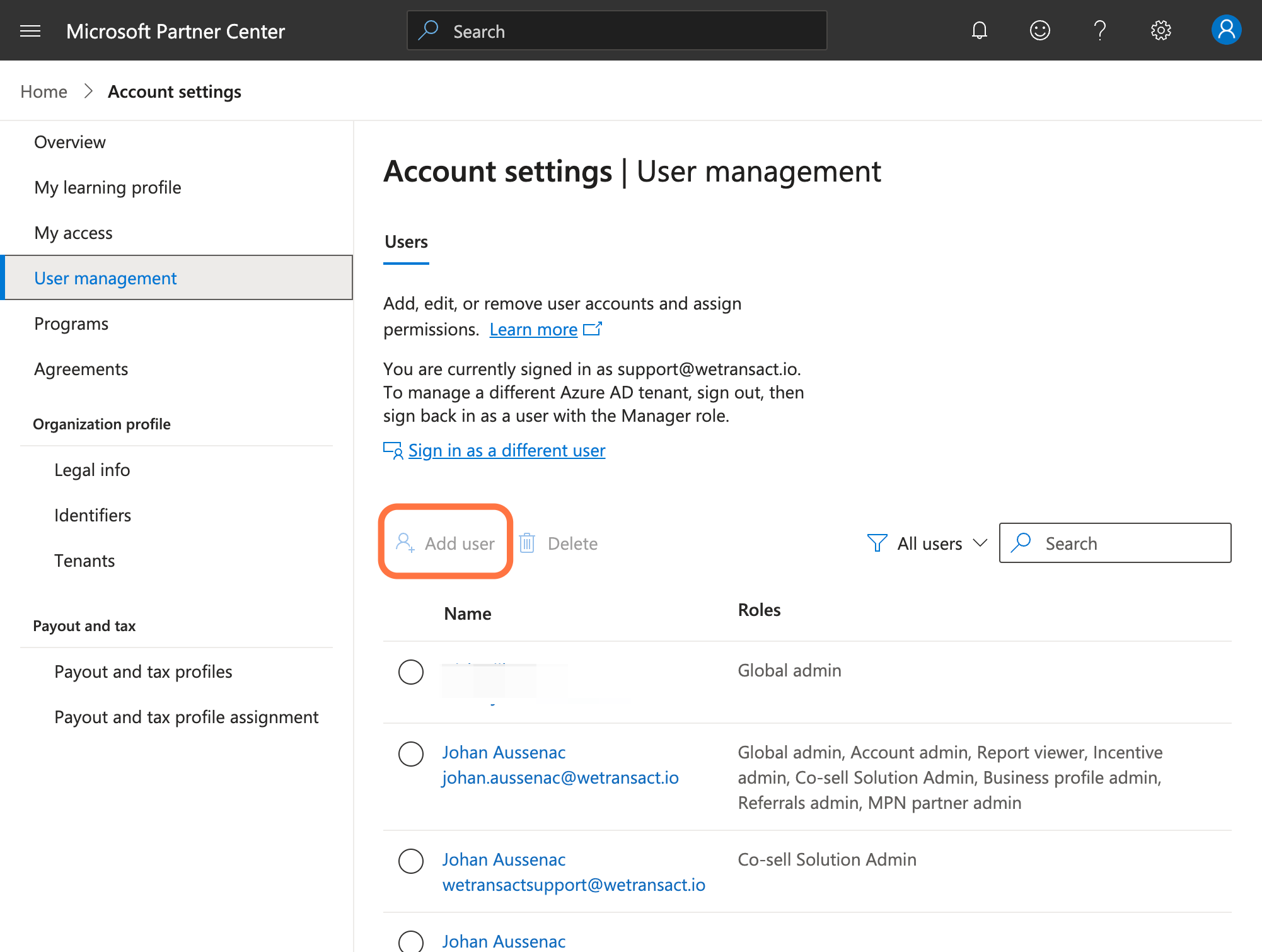Click the Home breadcrumb link
Image resolution: width=1262 pixels, height=952 pixels.
click(43, 92)
